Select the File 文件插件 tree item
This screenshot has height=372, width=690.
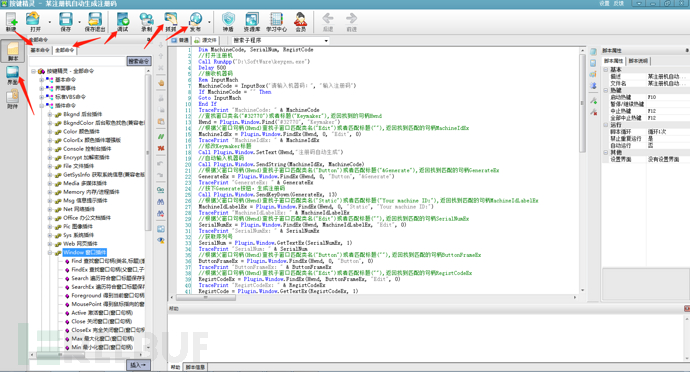(x=78, y=166)
